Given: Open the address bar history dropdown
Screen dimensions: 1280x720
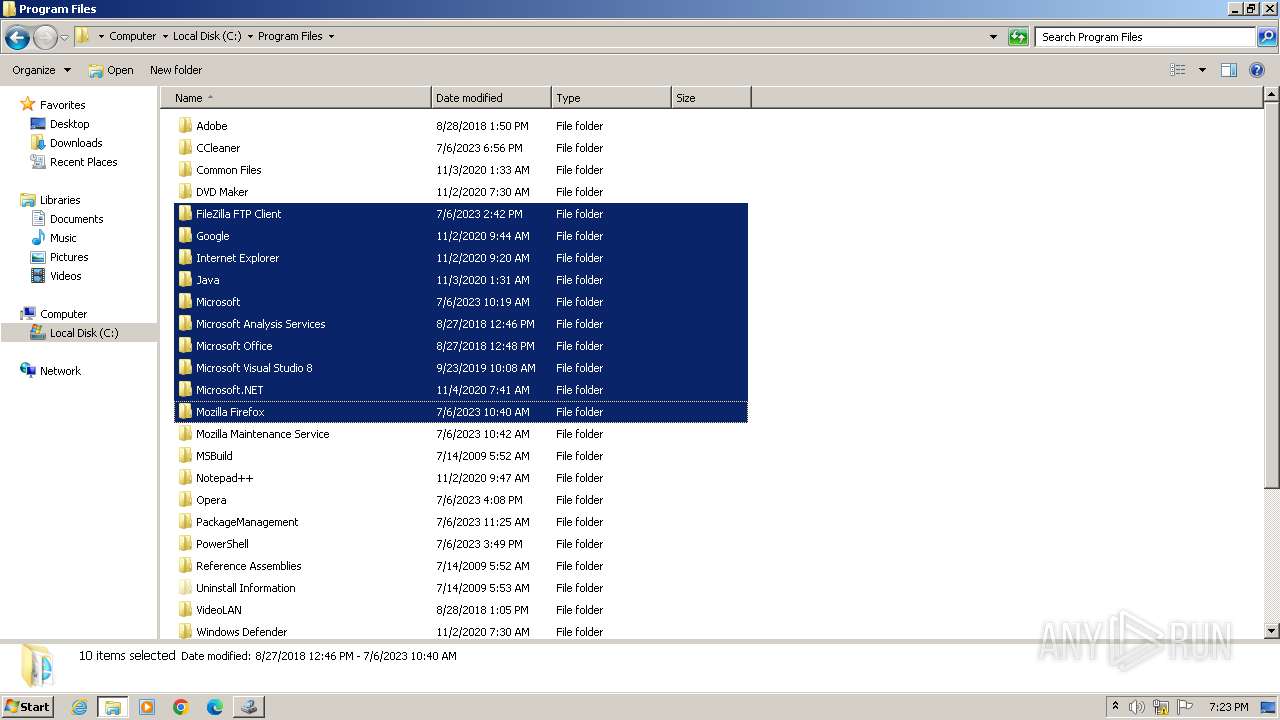Looking at the screenshot, I should pyautogui.click(x=993, y=37).
